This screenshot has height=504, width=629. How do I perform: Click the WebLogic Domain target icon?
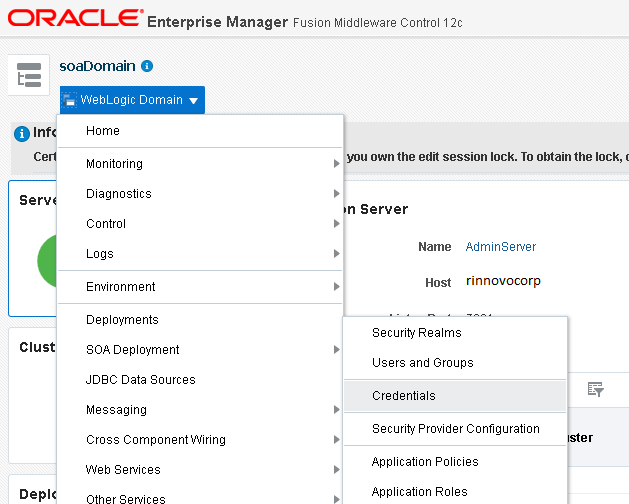[69, 100]
